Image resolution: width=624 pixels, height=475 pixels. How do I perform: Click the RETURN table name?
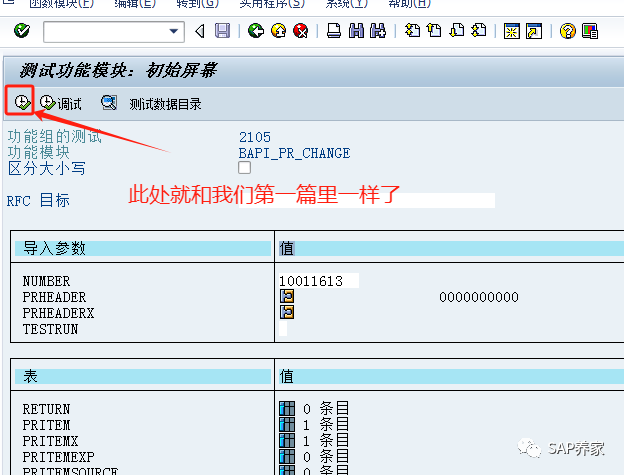pyautogui.click(x=46, y=409)
